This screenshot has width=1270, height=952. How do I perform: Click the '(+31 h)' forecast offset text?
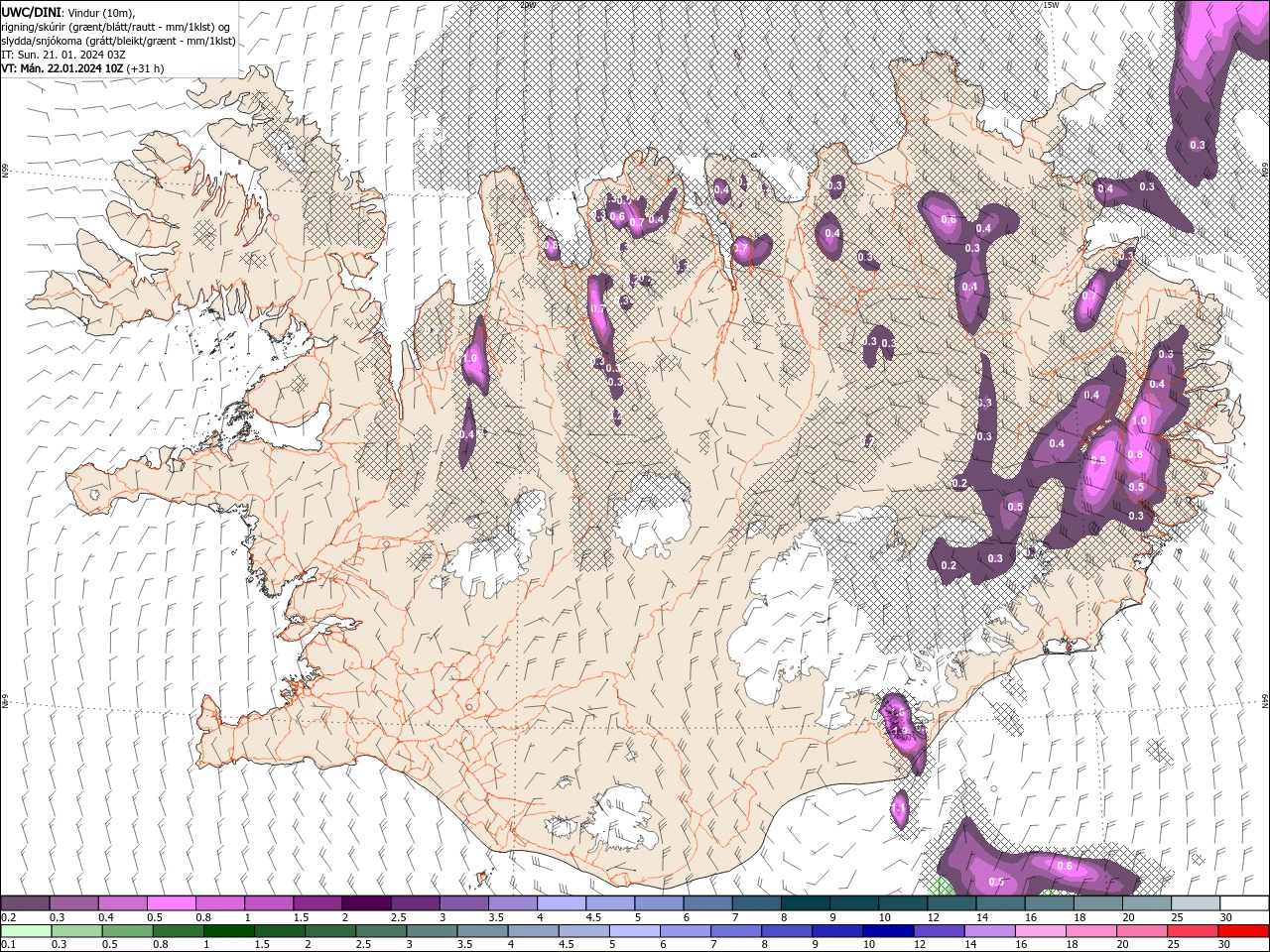click(146, 68)
